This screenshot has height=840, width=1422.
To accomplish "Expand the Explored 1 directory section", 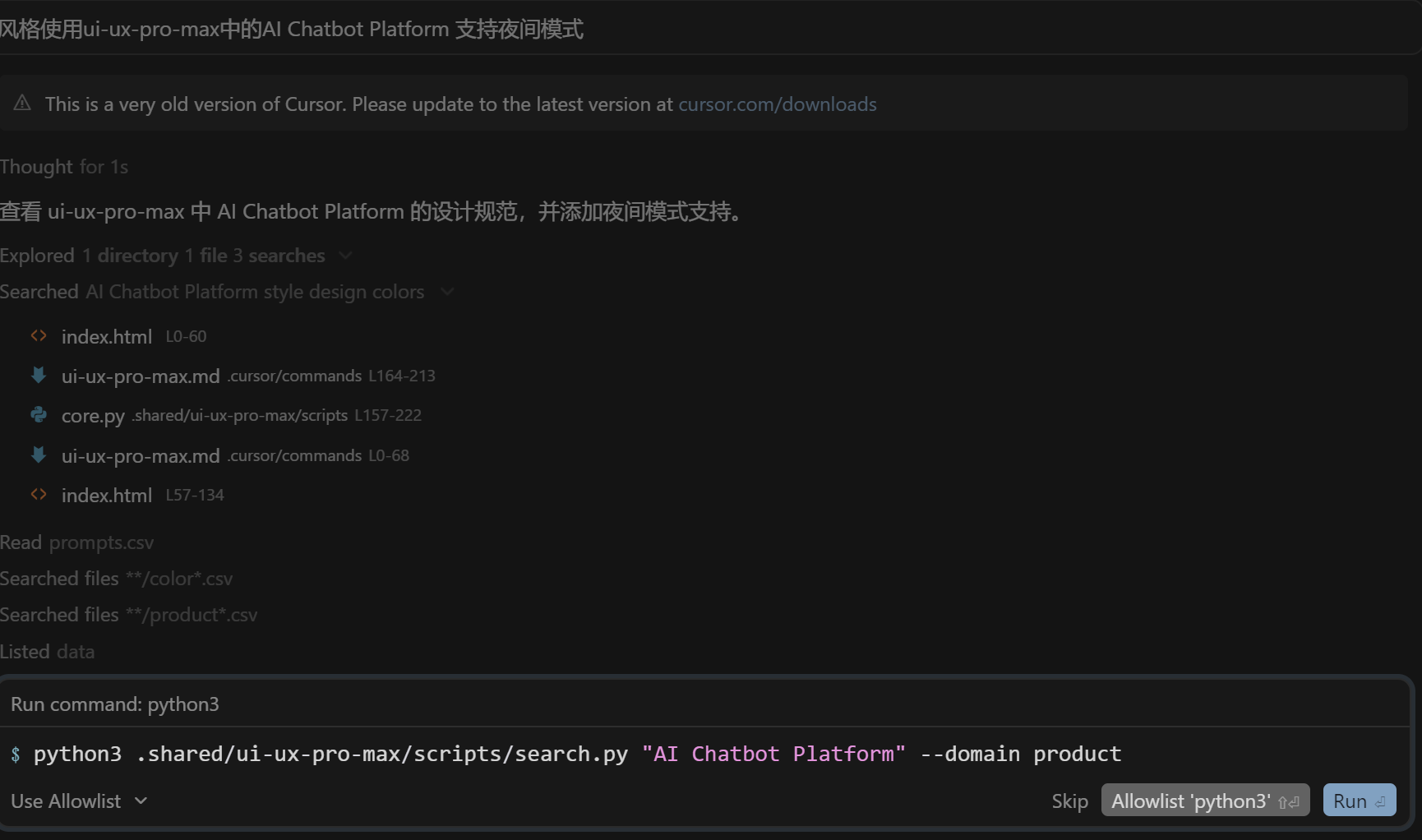I will [x=345, y=255].
